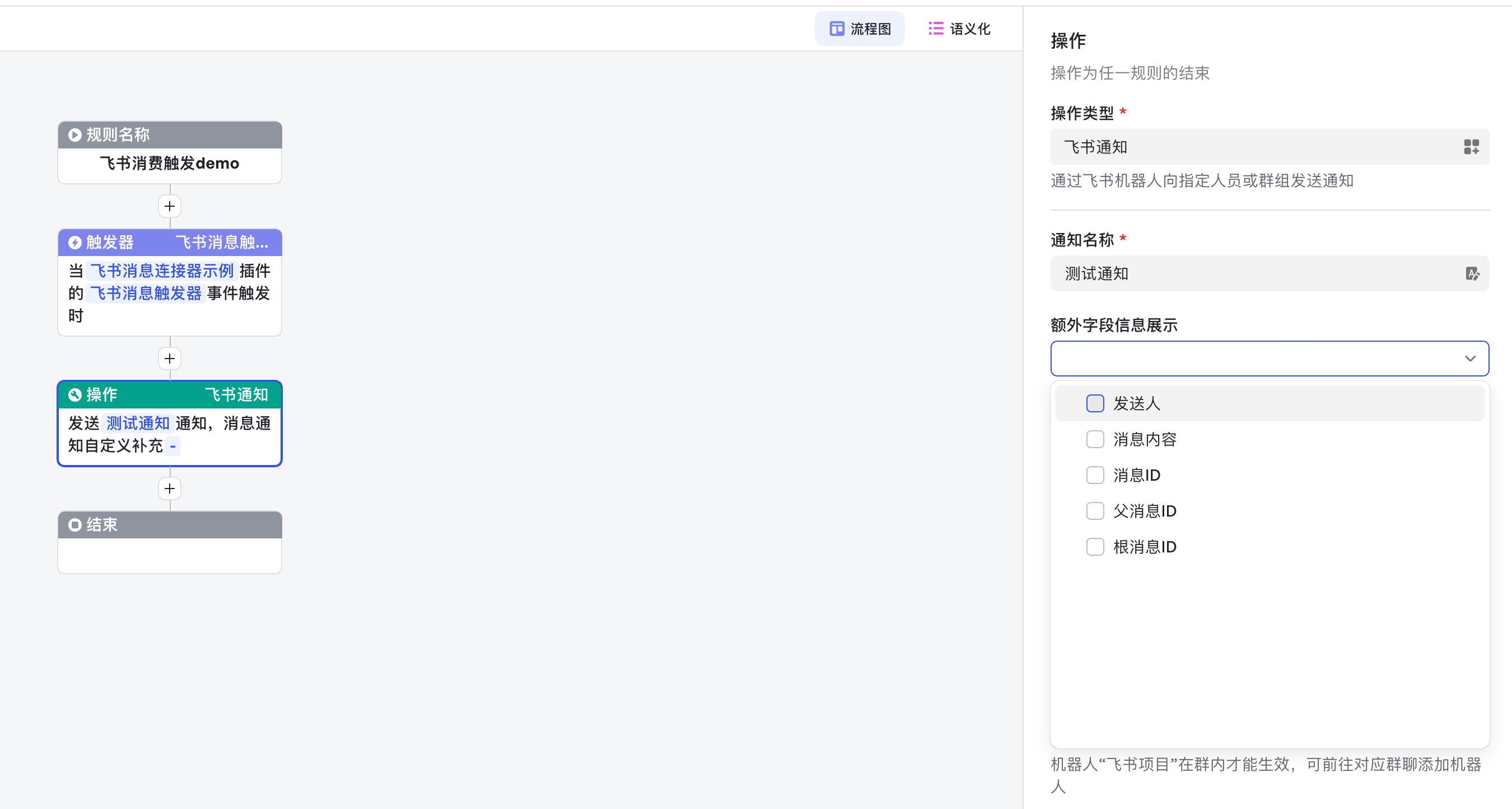Click the wrench icon in 操作 header

[74, 394]
